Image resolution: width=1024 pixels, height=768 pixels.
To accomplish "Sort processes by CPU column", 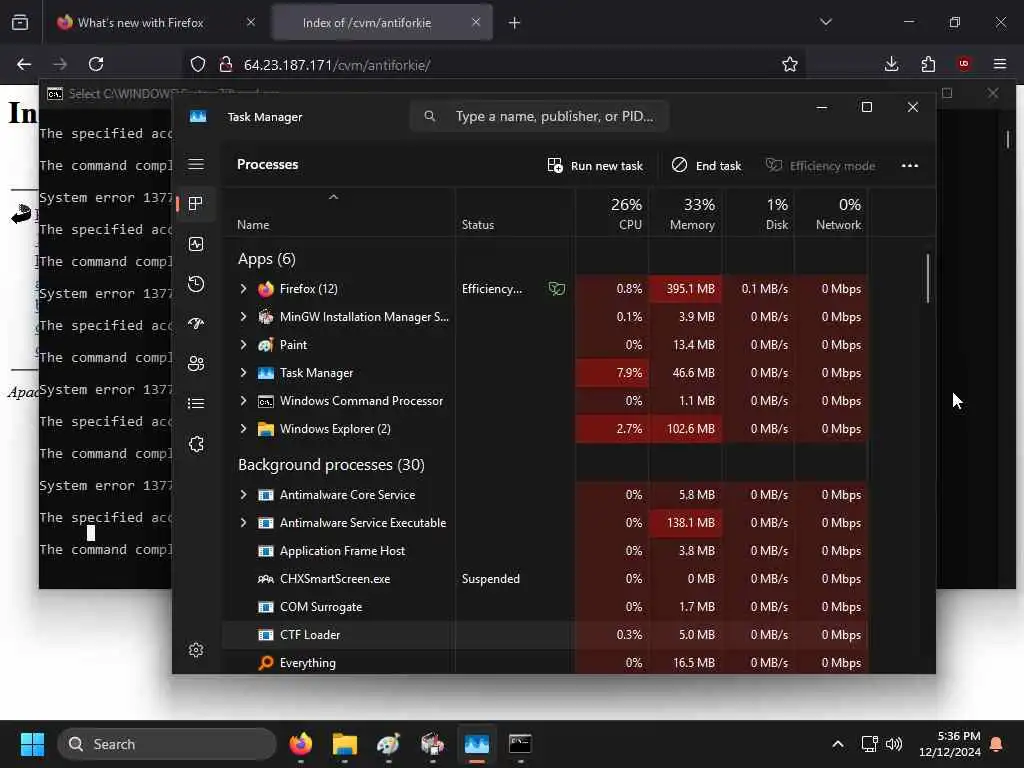I will pyautogui.click(x=613, y=213).
